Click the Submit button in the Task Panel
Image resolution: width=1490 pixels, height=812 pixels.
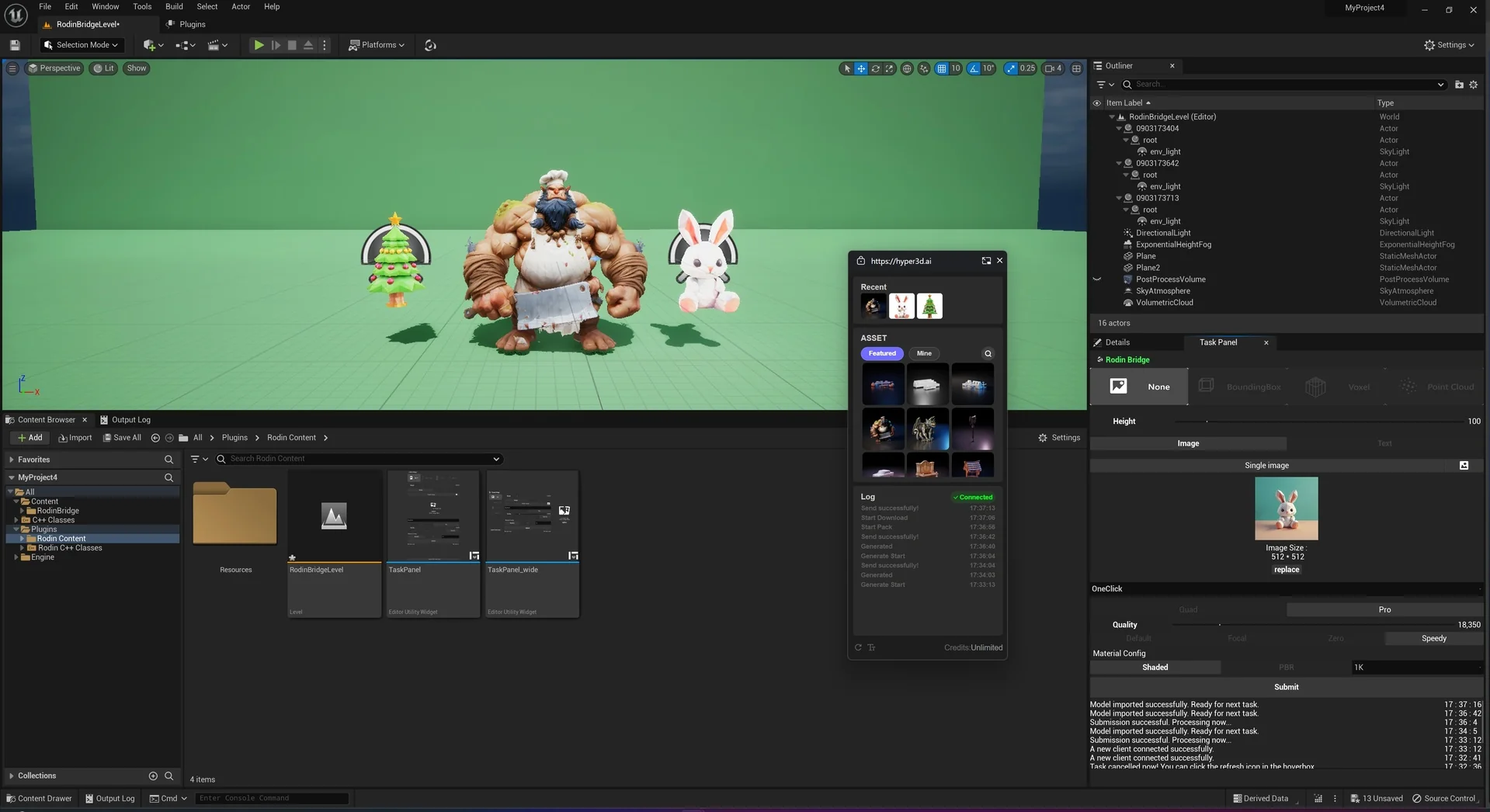pos(1286,687)
